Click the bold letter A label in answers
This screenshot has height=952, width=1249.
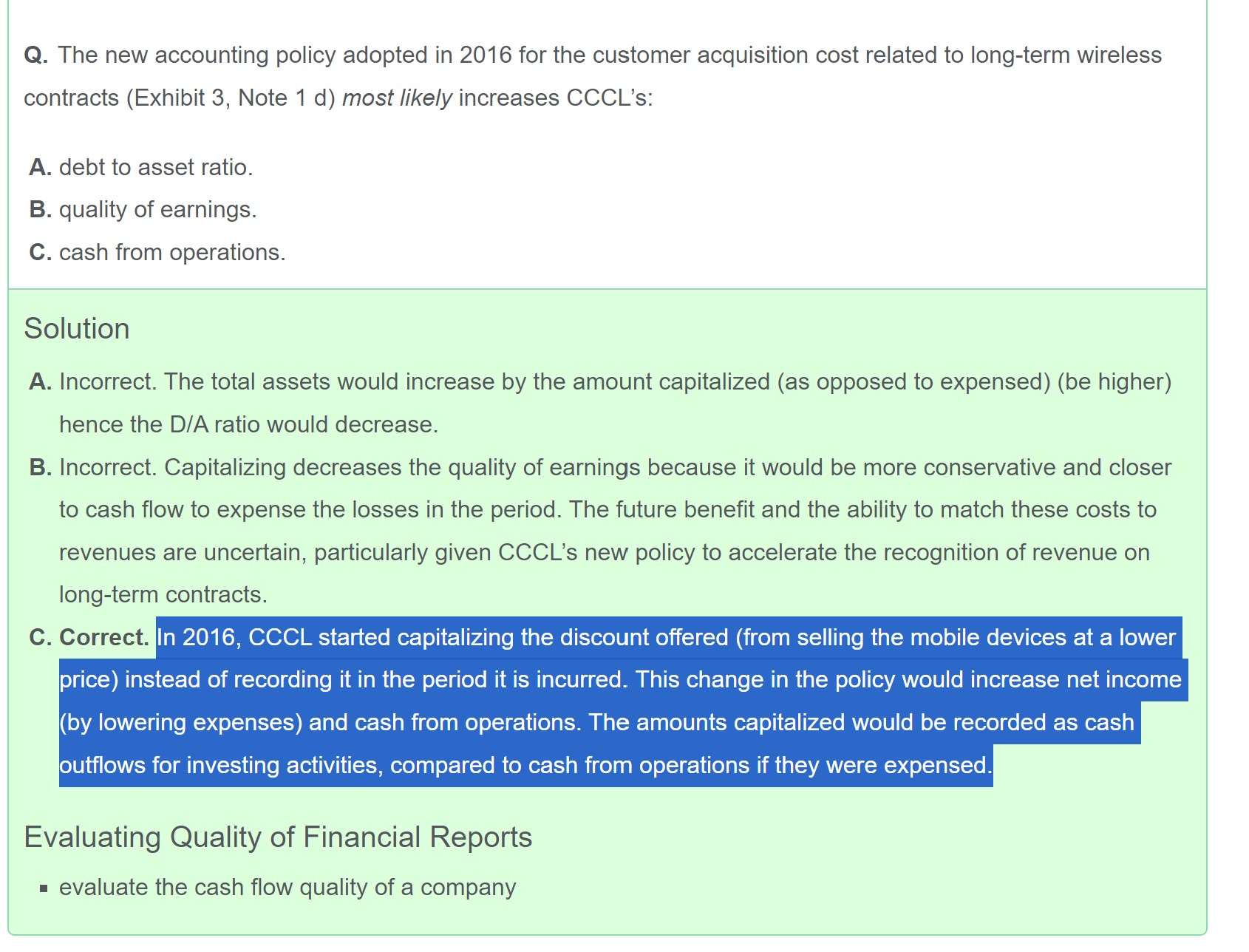(40, 167)
